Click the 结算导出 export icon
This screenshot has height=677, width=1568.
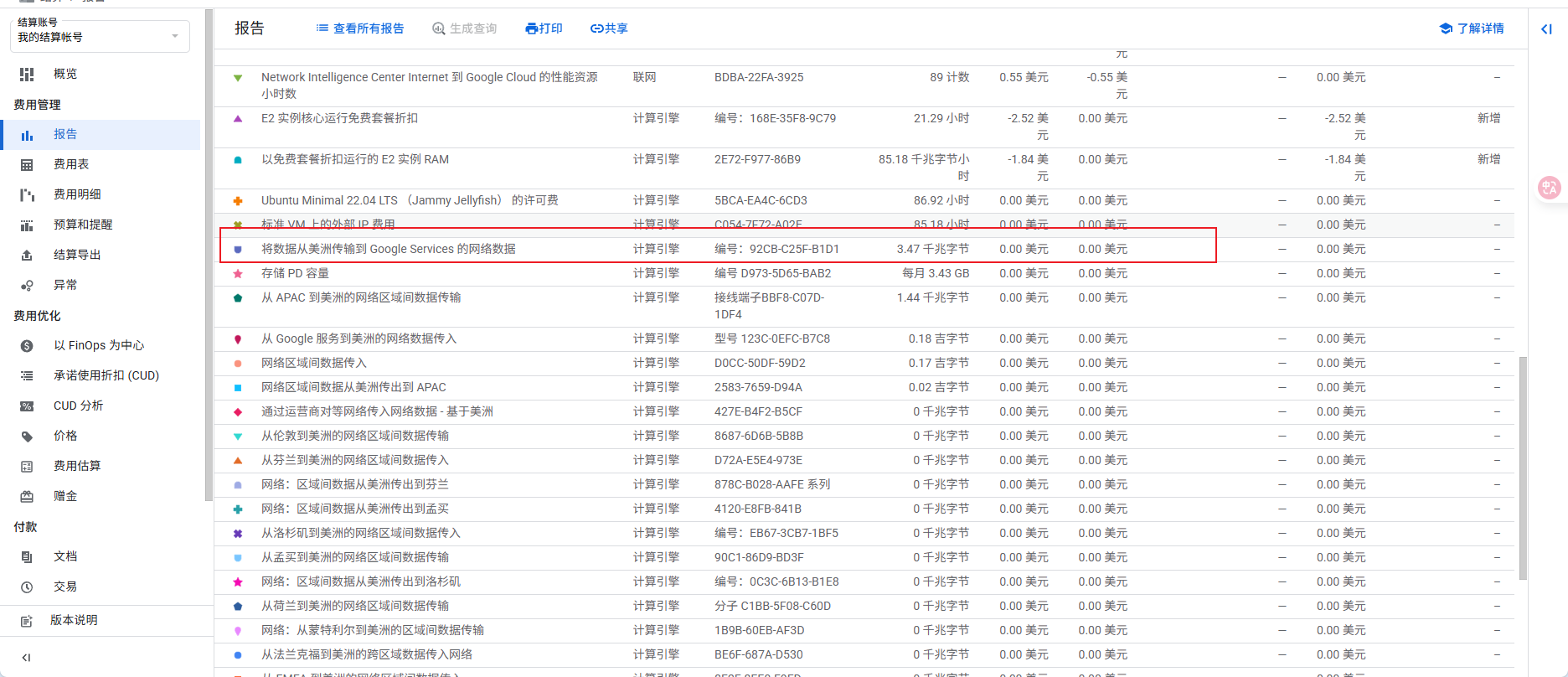click(x=27, y=256)
